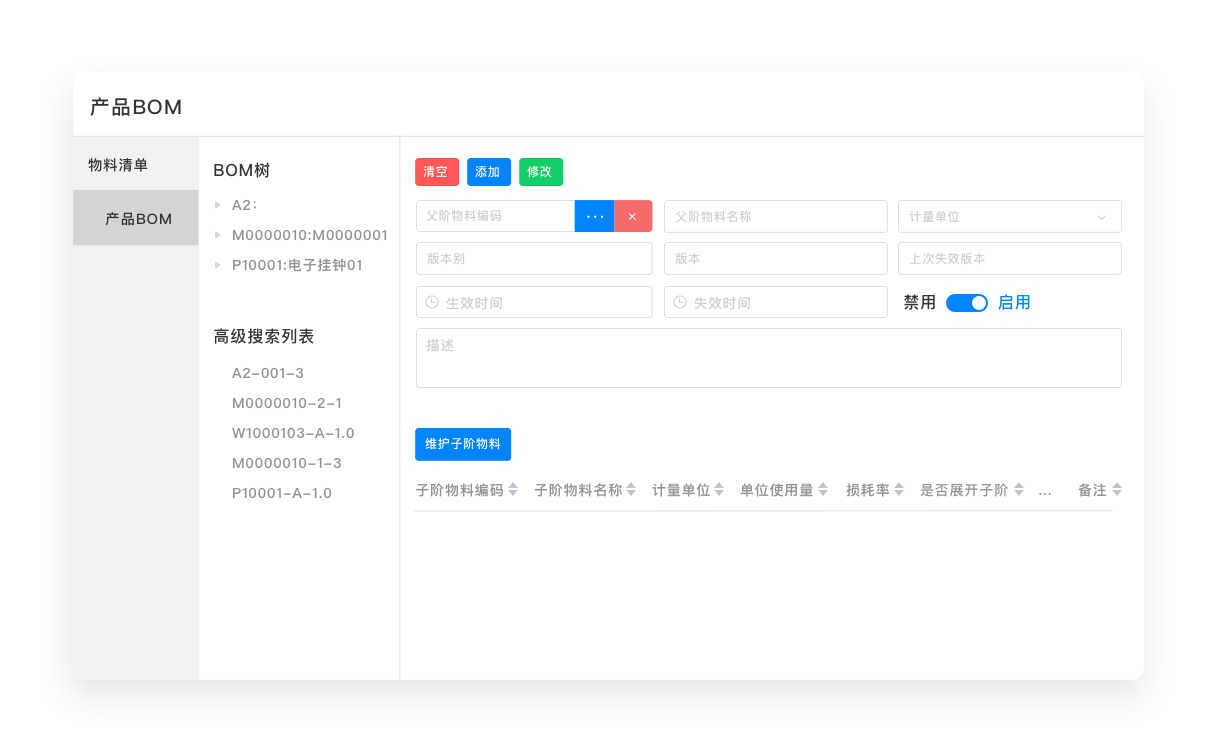Select search result W1000103-A-1.0

[x=293, y=433]
